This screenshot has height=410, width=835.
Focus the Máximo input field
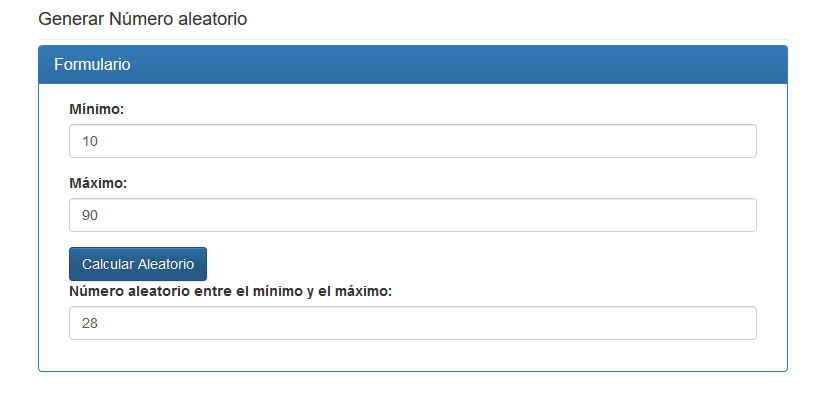pos(413,215)
